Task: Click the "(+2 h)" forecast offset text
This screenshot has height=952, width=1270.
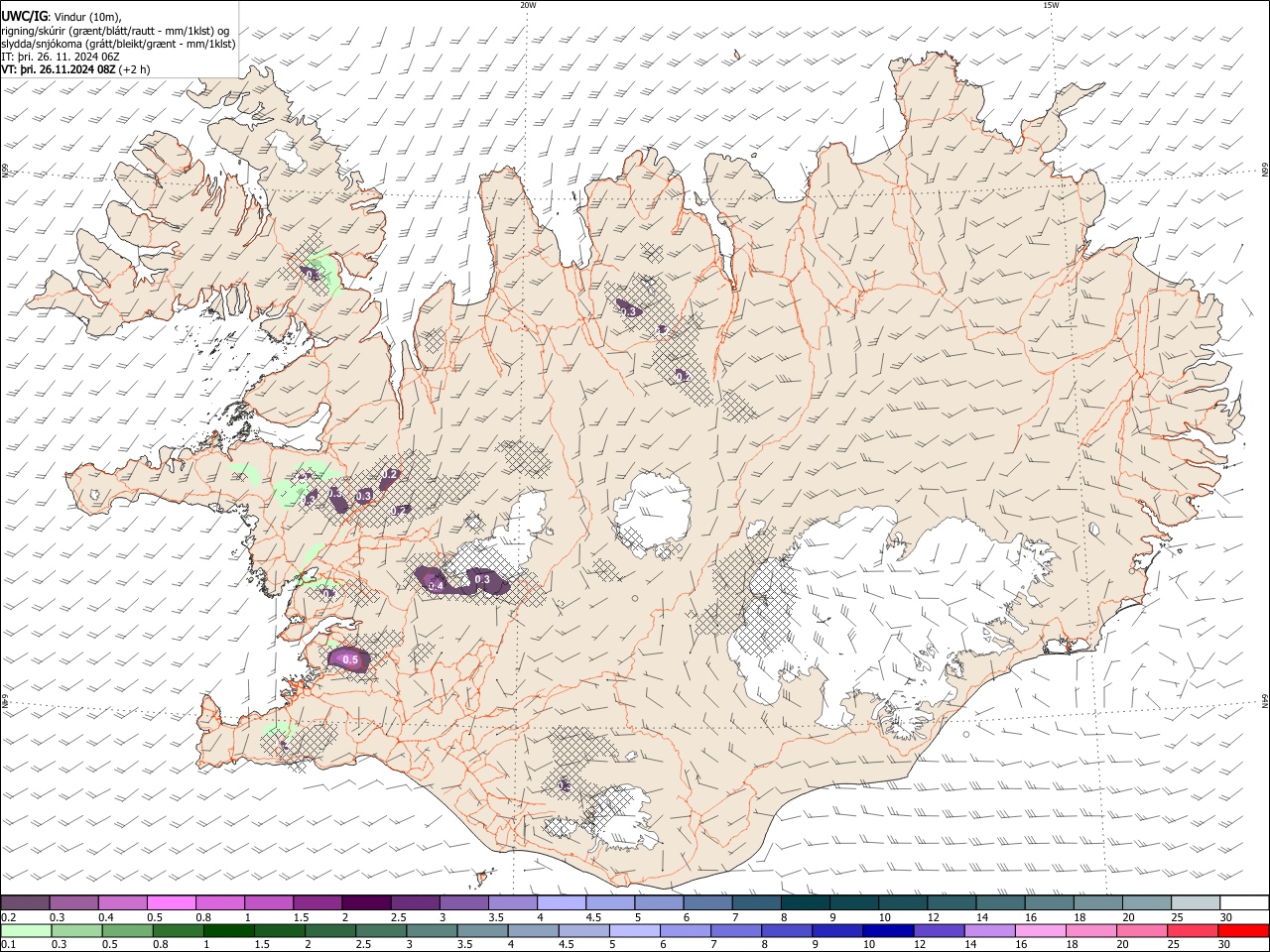Action: [x=135, y=69]
